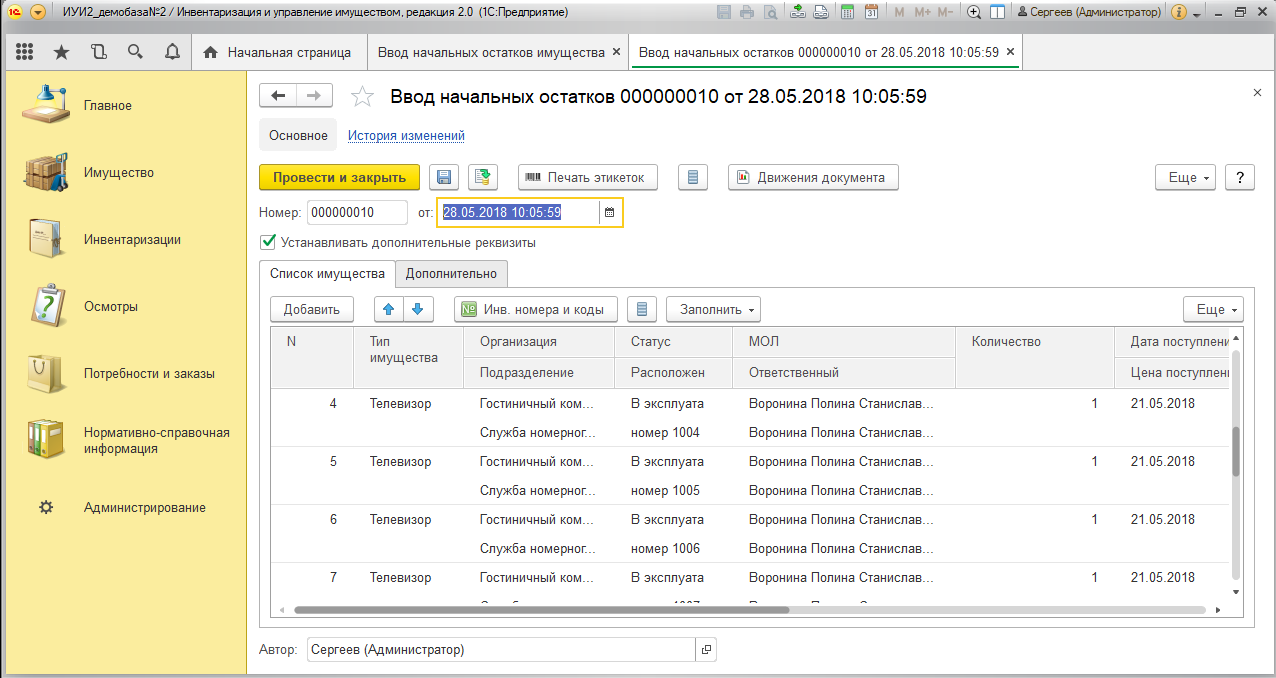Open the document-level Еще dropdown near help
Screen dimensions: 1276x678
[x=1185, y=177]
